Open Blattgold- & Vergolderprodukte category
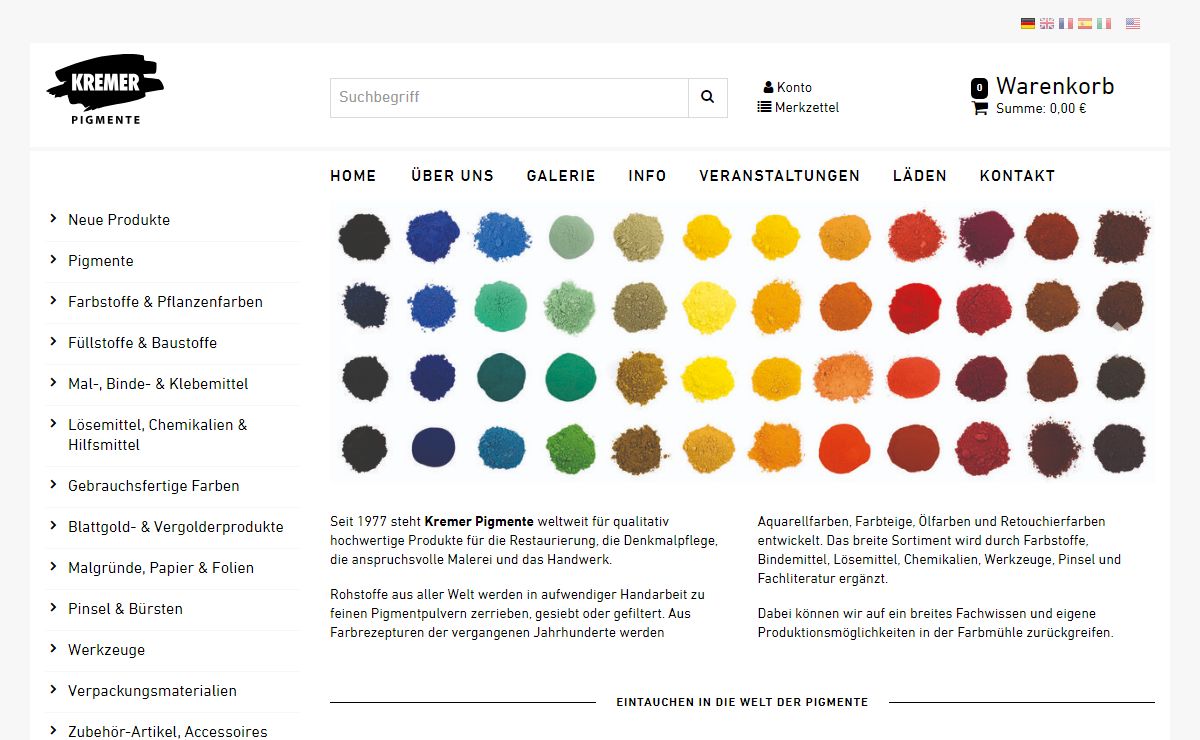The width and height of the screenshot is (1200, 740). pos(175,527)
